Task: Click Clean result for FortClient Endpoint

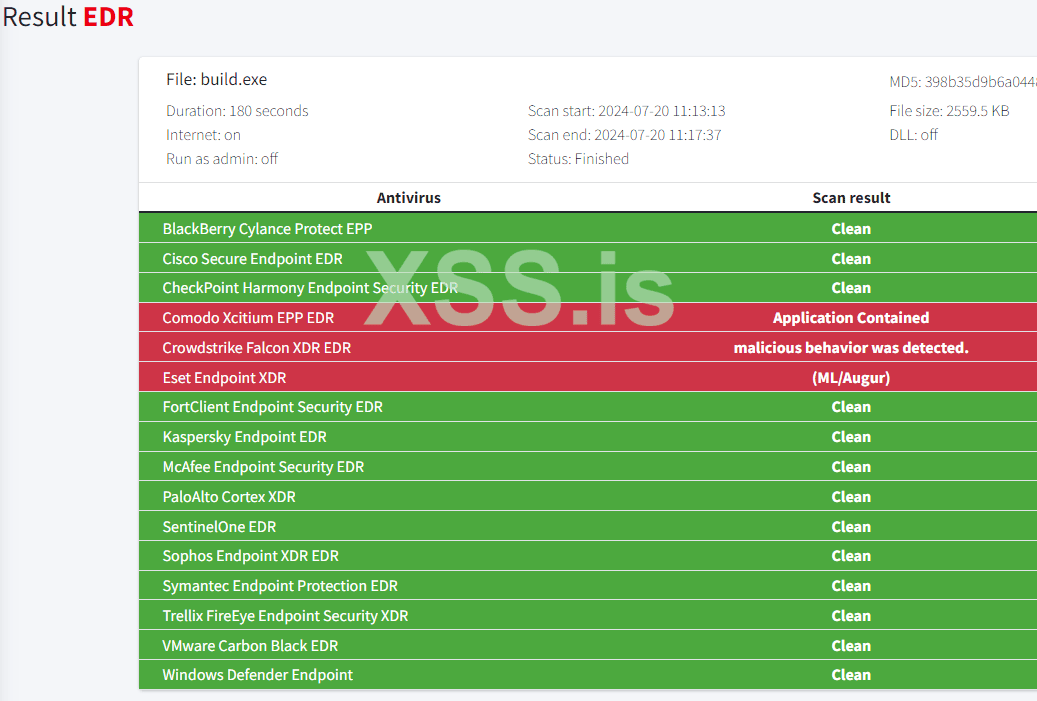Action: 851,407
